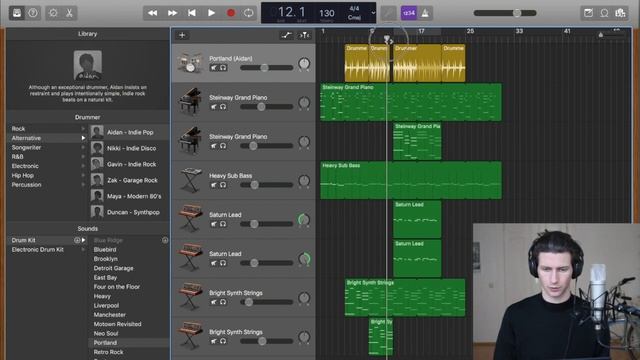Fast forward the playhead

(172, 13)
